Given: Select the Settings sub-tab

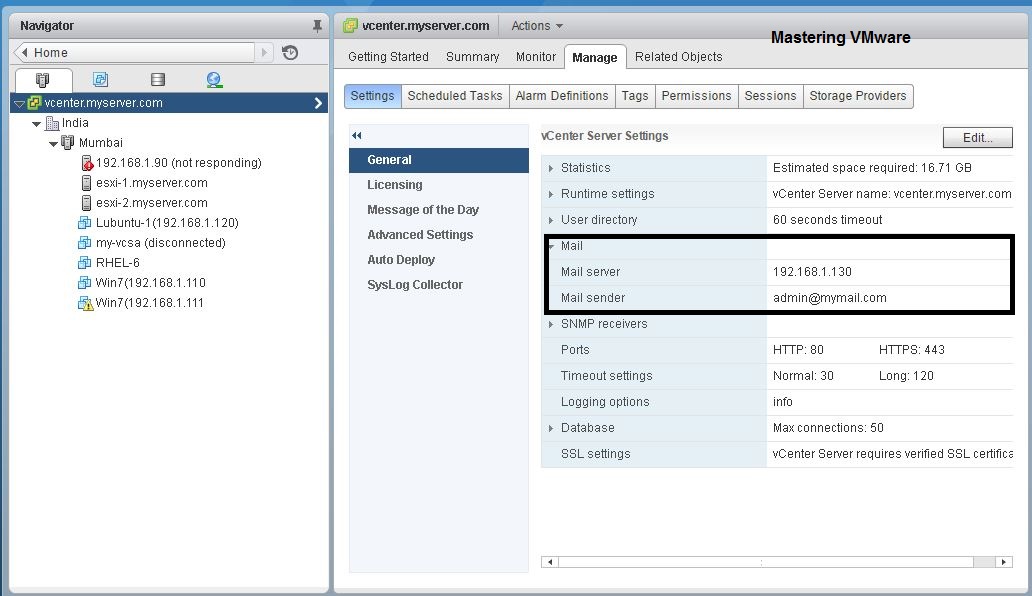Looking at the screenshot, I should 373,95.
